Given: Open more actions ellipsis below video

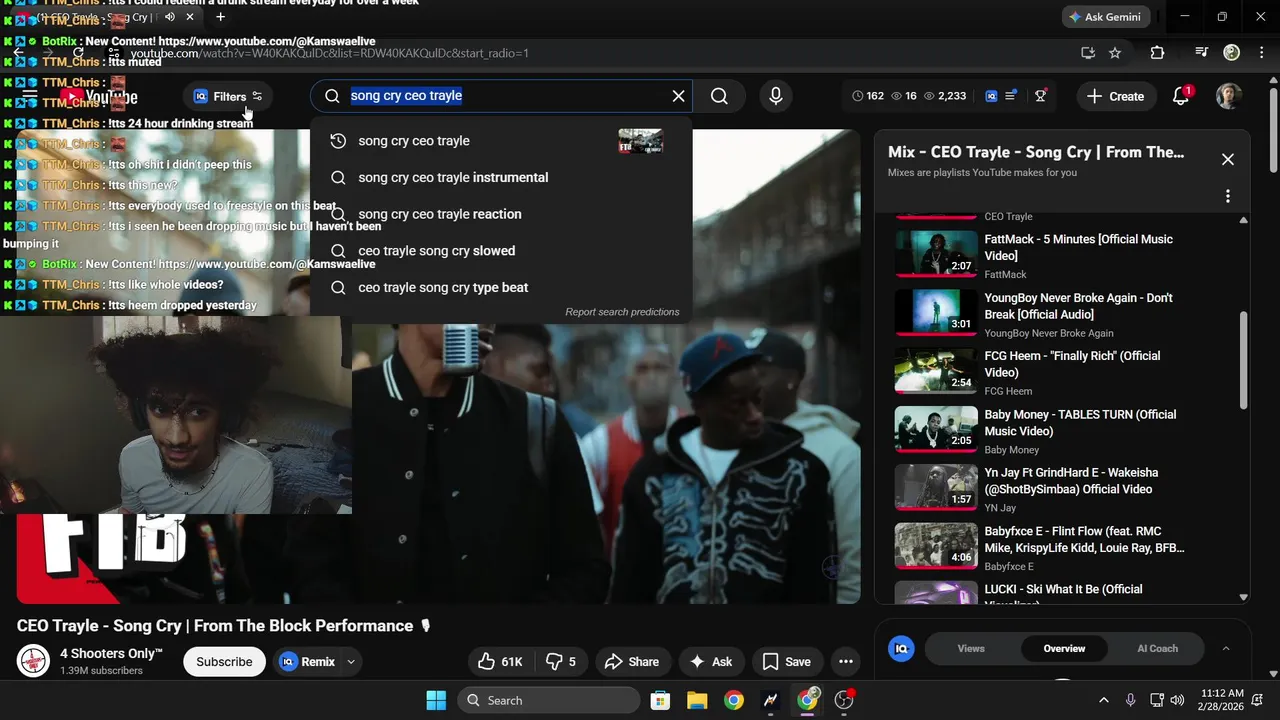Looking at the screenshot, I should pyautogui.click(x=845, y=661).
